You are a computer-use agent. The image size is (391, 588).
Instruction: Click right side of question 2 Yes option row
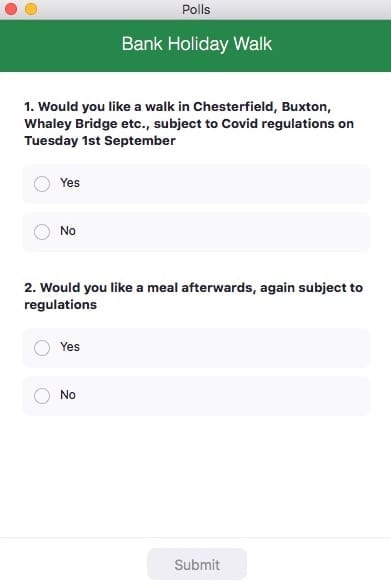(x=319, y=348)
